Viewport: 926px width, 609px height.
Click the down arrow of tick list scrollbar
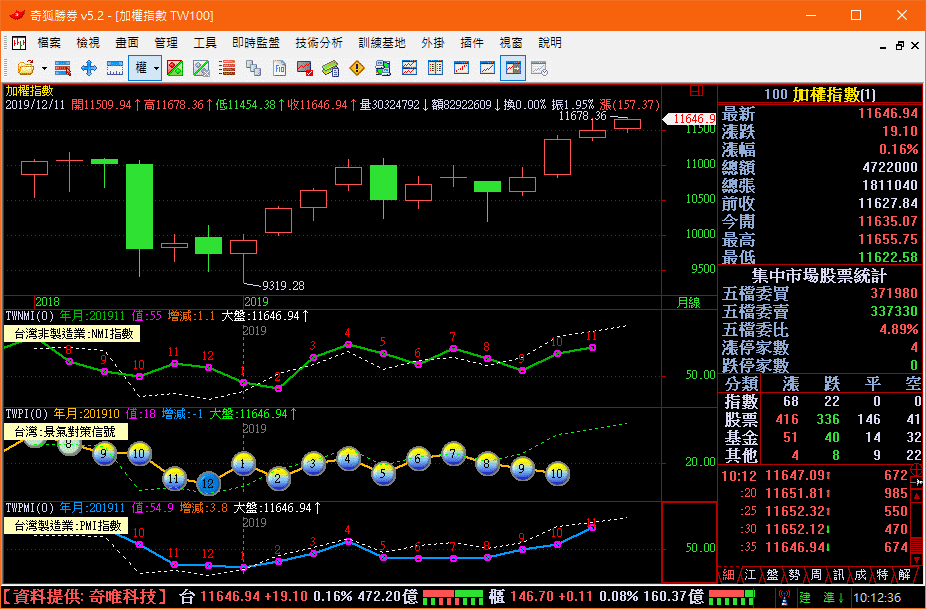tap(917, 558)
